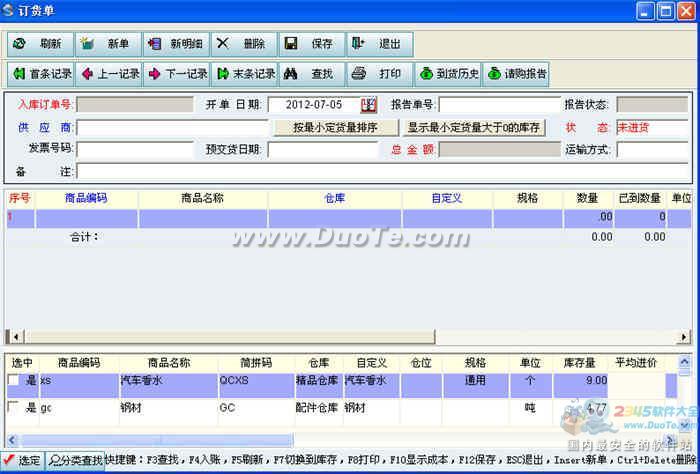Tick the checkbox for 汽车香水 row
700x474 pixels.
click(14, 381)
